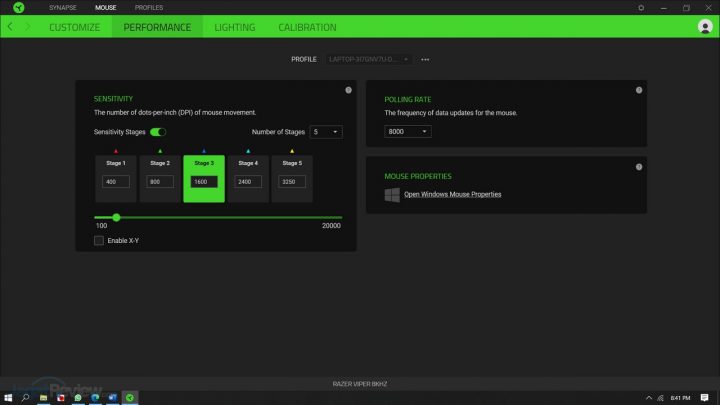720x405 pixels.
Task: Show help for the Sensitivity panel
Action: pos(347,90)
